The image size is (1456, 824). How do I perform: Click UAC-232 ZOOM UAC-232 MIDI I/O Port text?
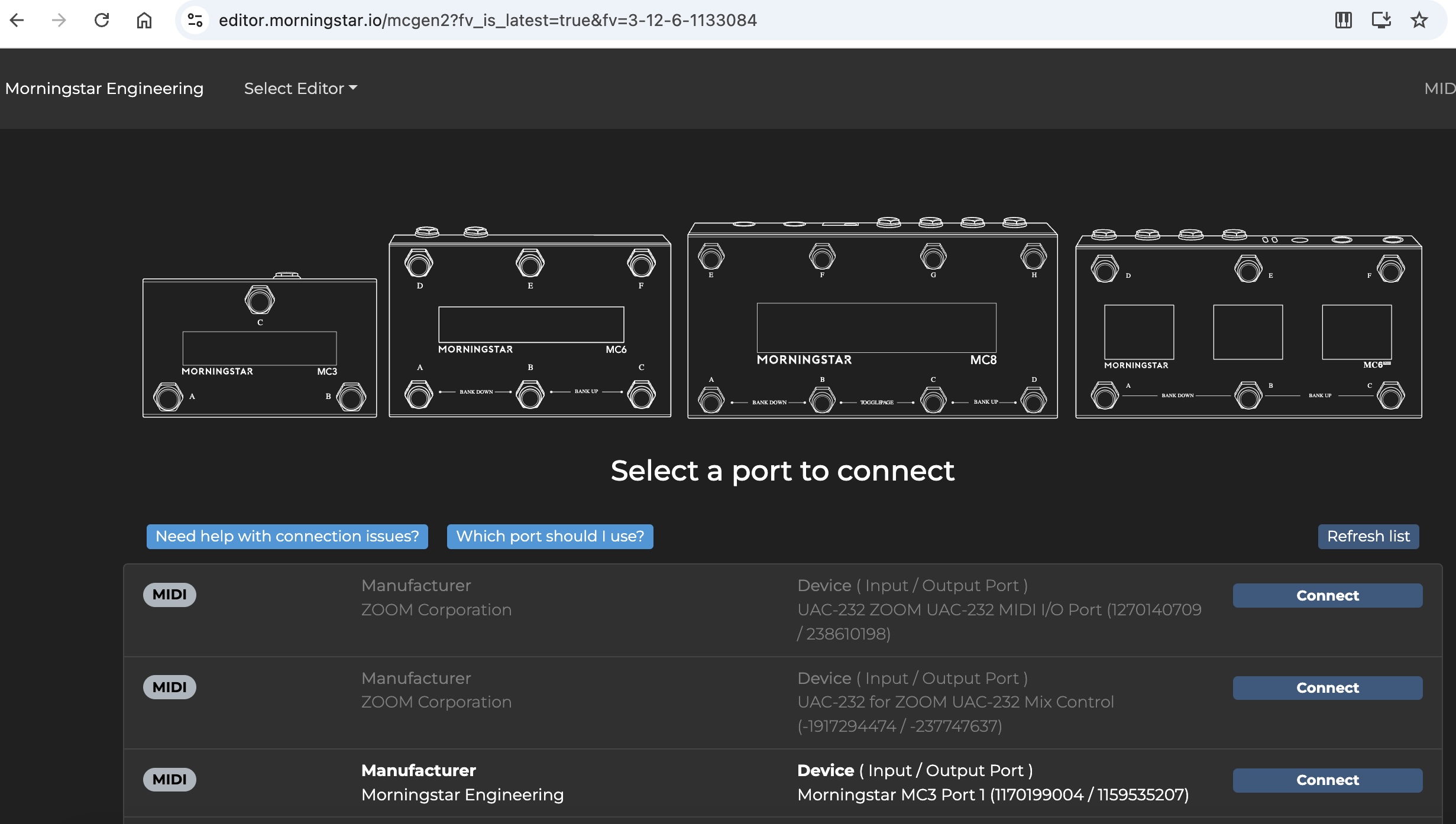999,622
